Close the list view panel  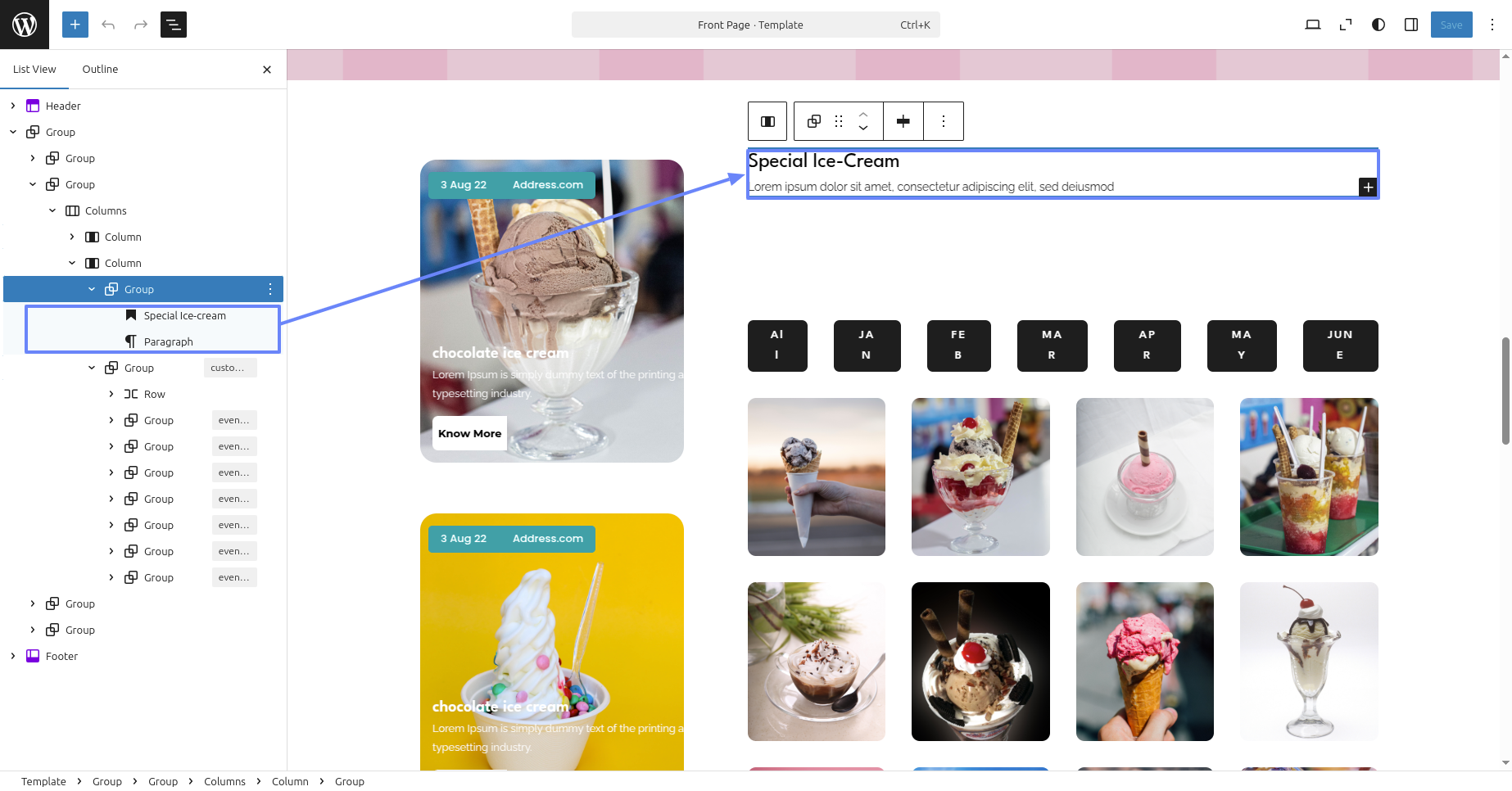point(267,70)
